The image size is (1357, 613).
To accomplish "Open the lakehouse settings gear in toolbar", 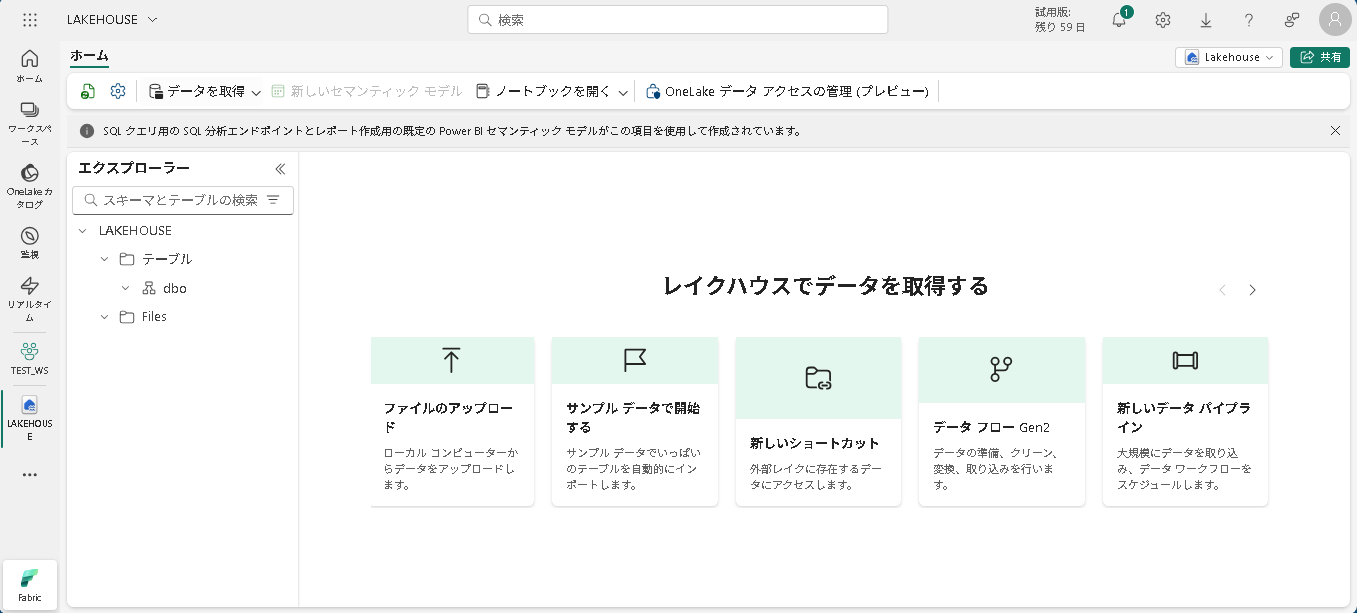I will click(118, 91).
